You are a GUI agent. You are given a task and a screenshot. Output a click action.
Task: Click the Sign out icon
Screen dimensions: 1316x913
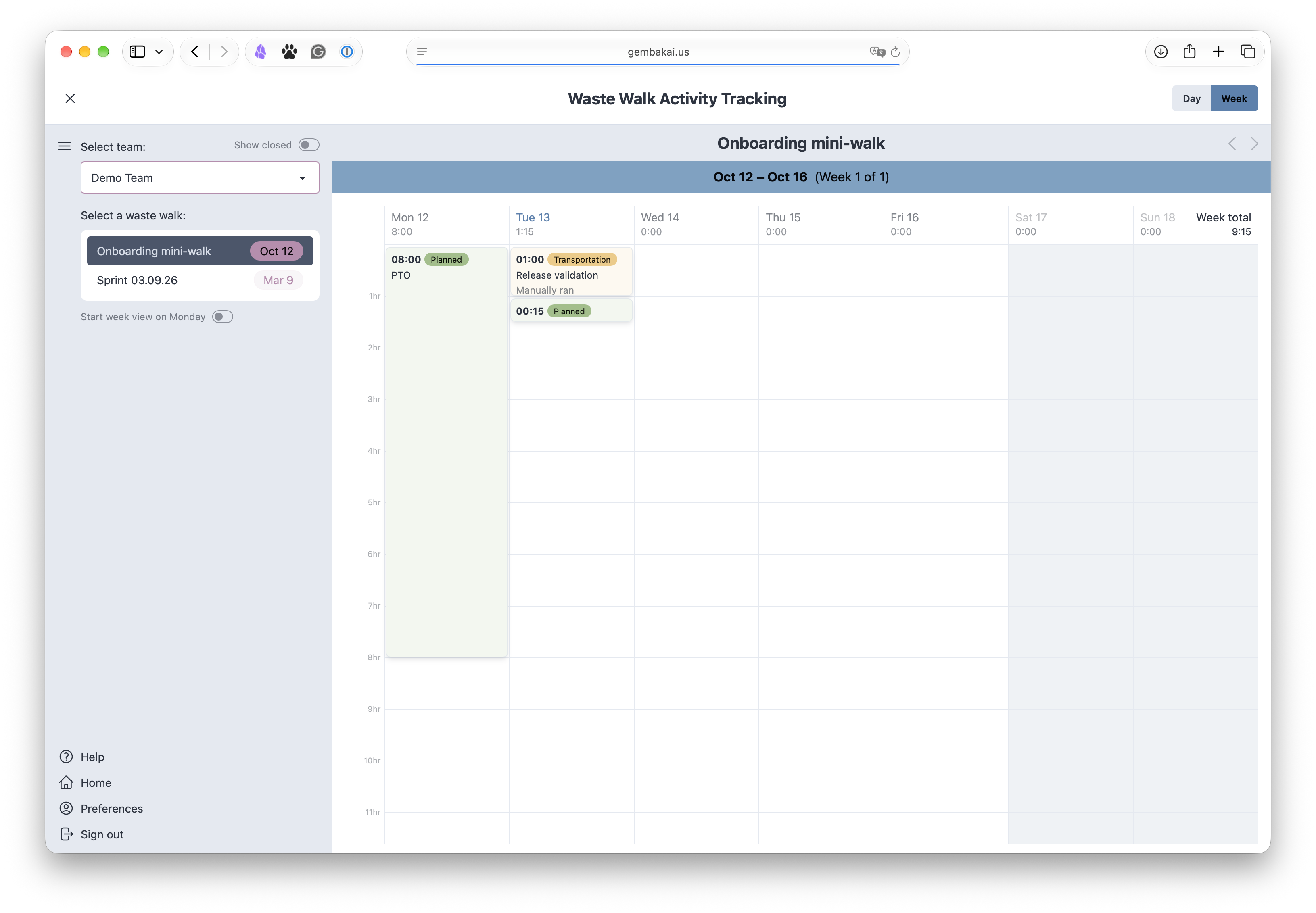67,834
